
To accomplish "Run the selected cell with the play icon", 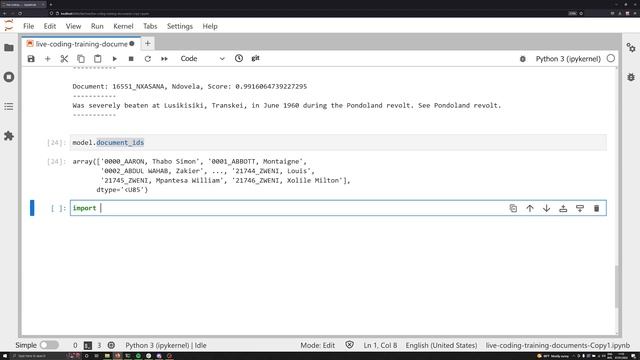I will tap(114, 59).
